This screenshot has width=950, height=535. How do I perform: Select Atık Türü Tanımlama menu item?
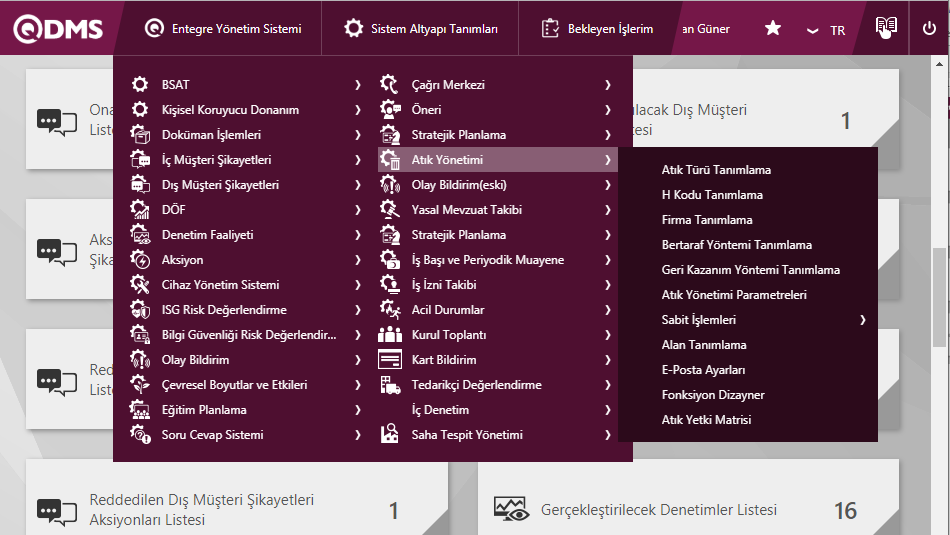716,170
